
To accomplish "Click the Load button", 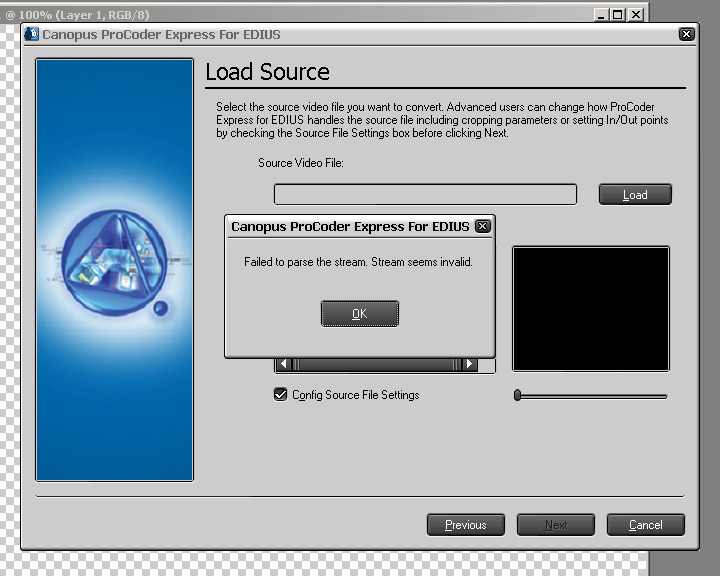I will point(635,195).
